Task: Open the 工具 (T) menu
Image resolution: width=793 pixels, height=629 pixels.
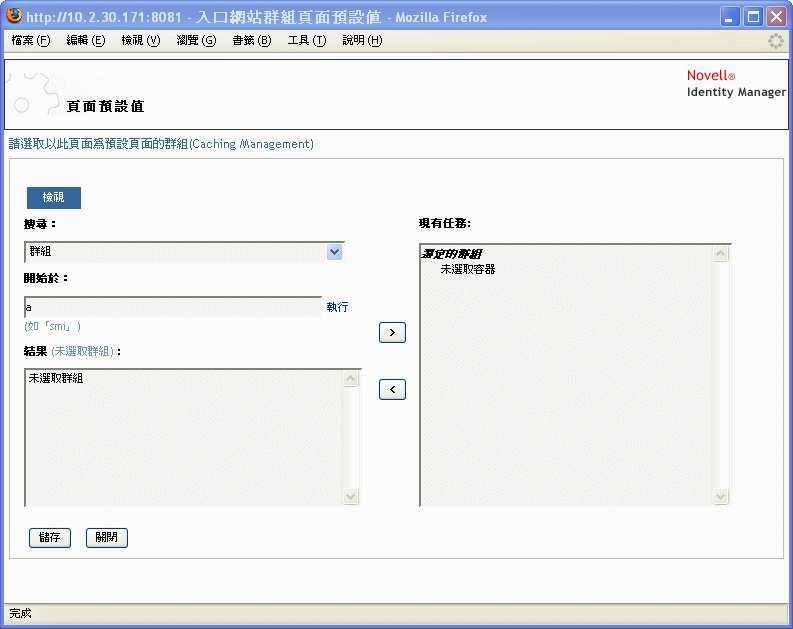Action: tap(307, 40)
